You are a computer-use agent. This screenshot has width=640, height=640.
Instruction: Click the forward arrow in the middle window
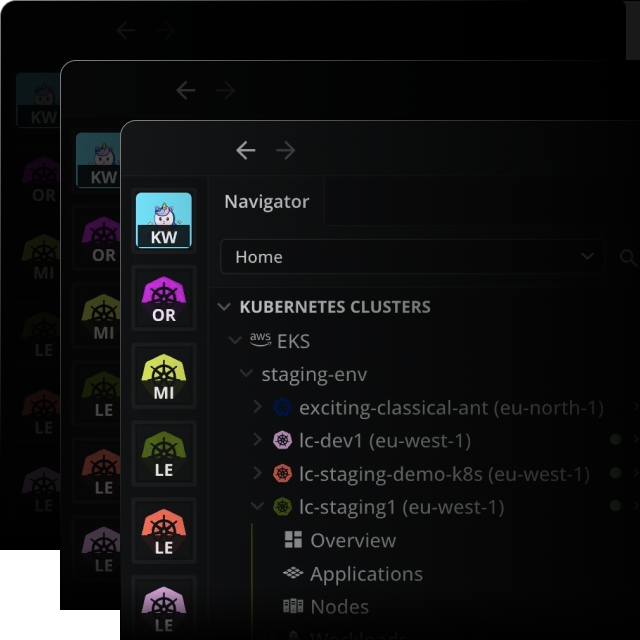pos(225,90)
